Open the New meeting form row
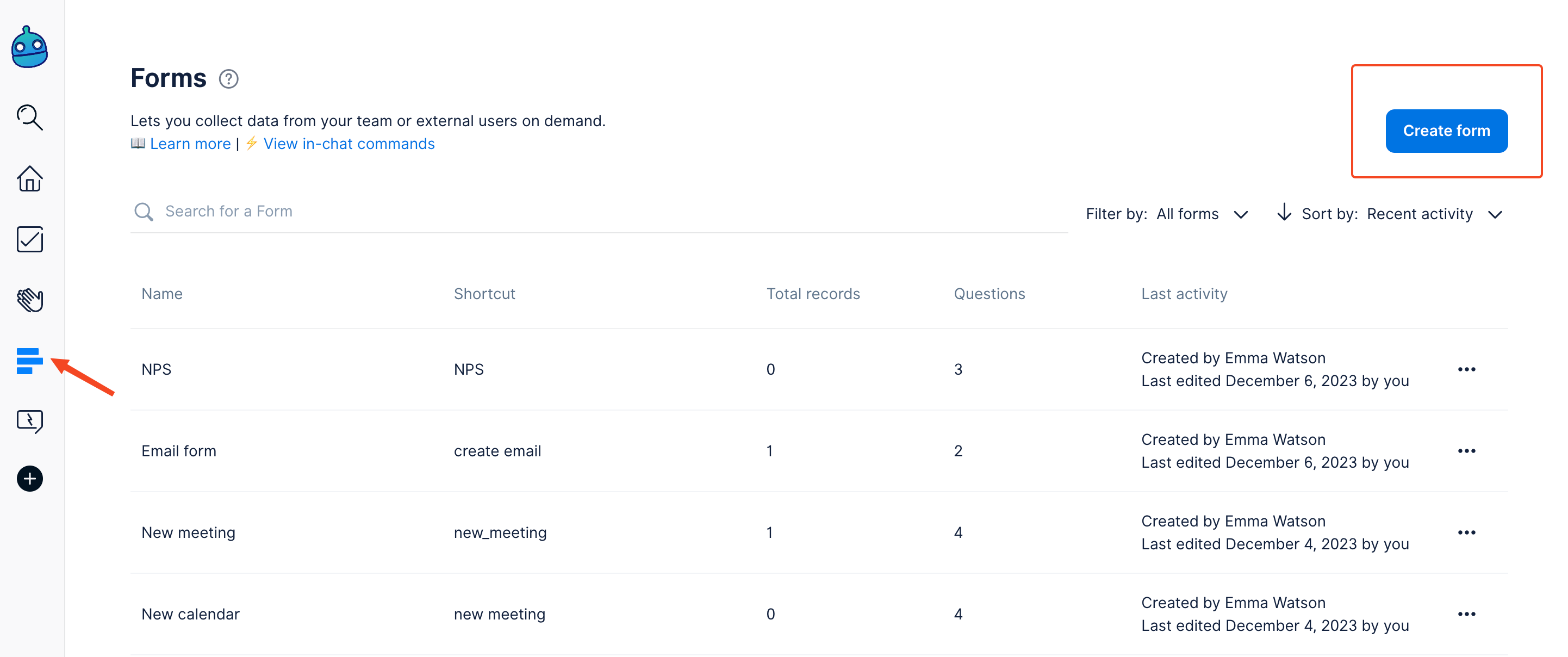Viewport: 1568px width, 657px height. pyautogui.click(x=188, y=533)
